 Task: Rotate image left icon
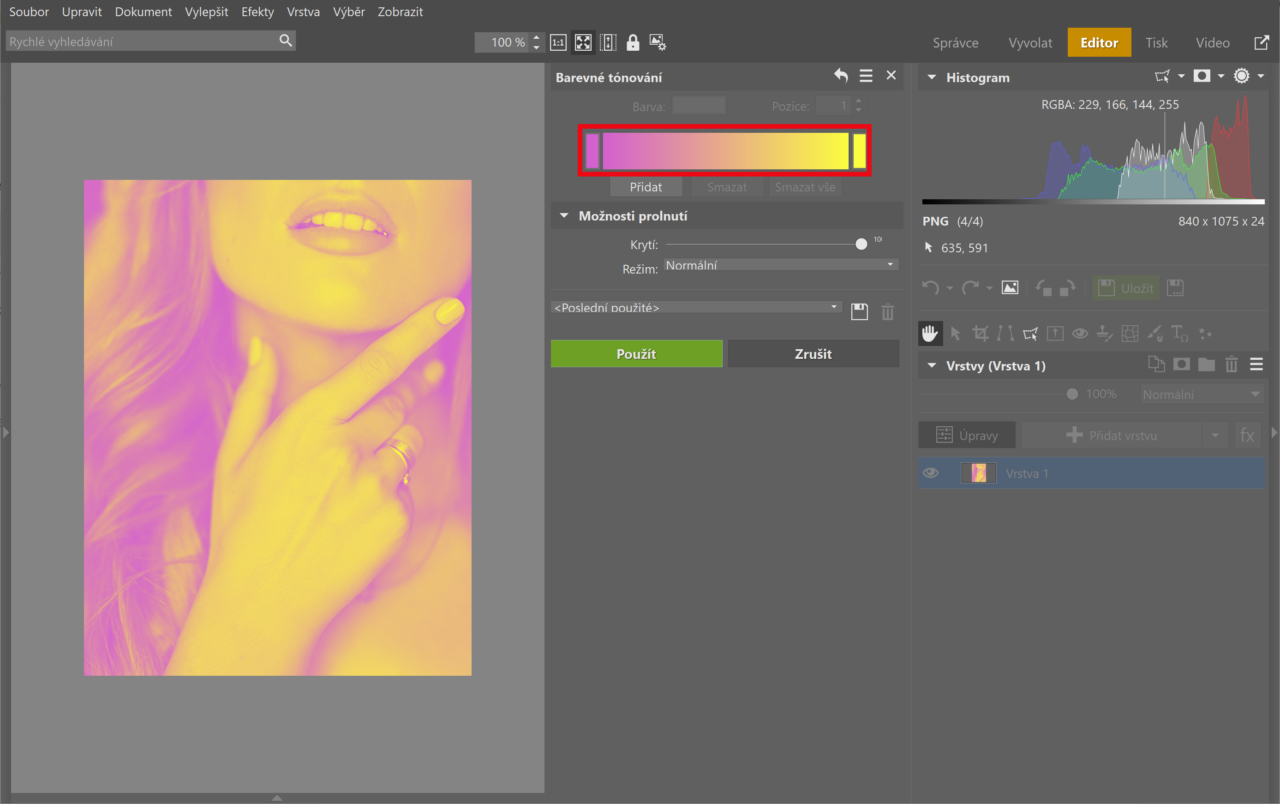1043,288
